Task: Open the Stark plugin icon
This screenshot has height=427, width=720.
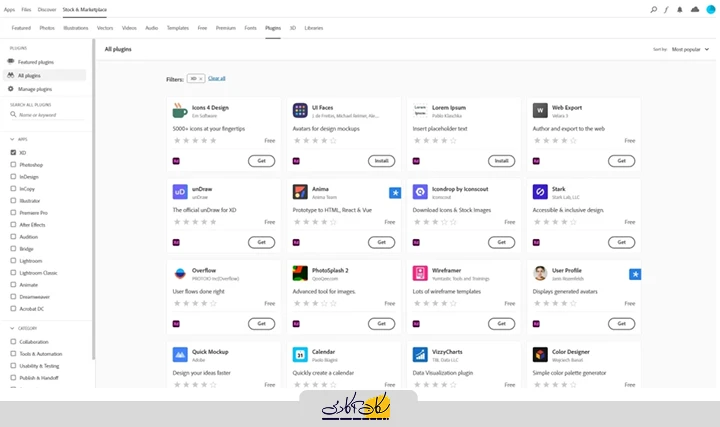Action: point(540,192)
